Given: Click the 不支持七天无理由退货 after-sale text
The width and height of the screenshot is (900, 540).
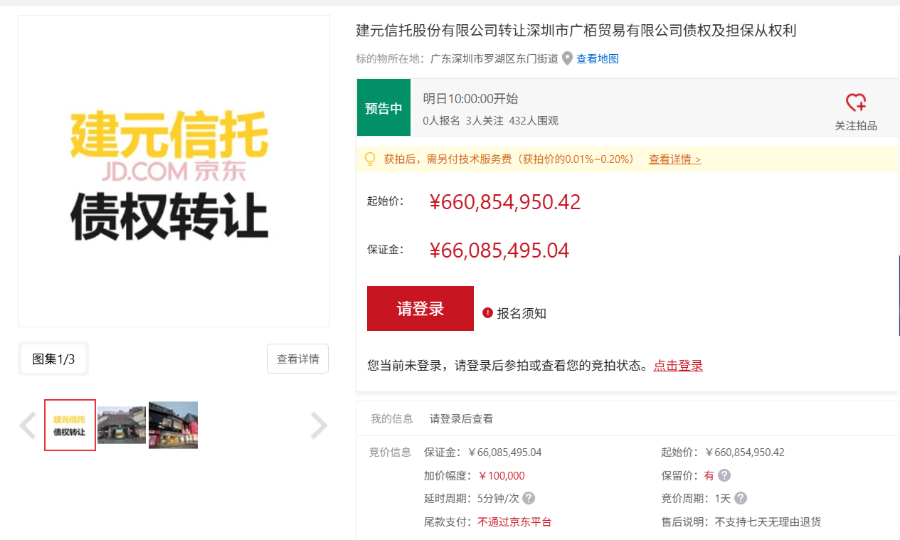Looking at the screenshot, I should 768,522.
